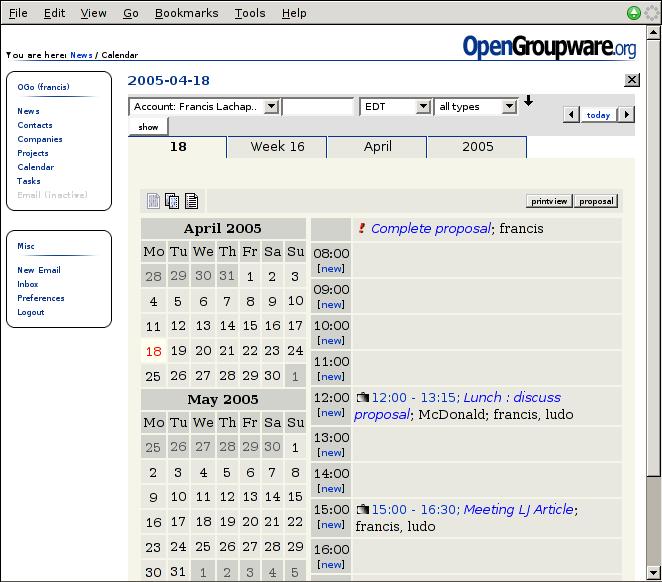Go to previous day with left arrow
The image size is (662, 582).
click(571, 115)
